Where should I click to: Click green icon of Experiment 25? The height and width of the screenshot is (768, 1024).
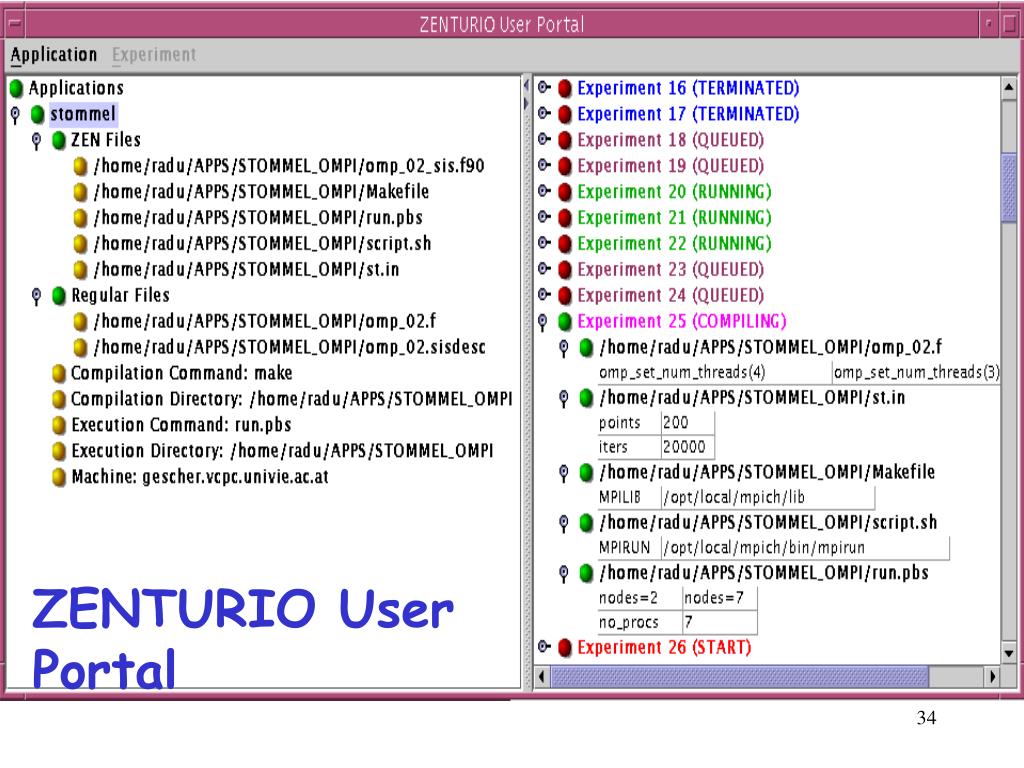pyautogui.click(x=566, y=322)
